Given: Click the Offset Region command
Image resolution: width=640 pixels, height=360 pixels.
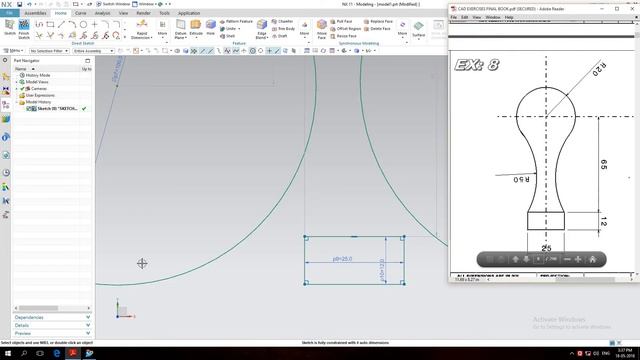Looking at the screenshot, I should pos(346,29).
